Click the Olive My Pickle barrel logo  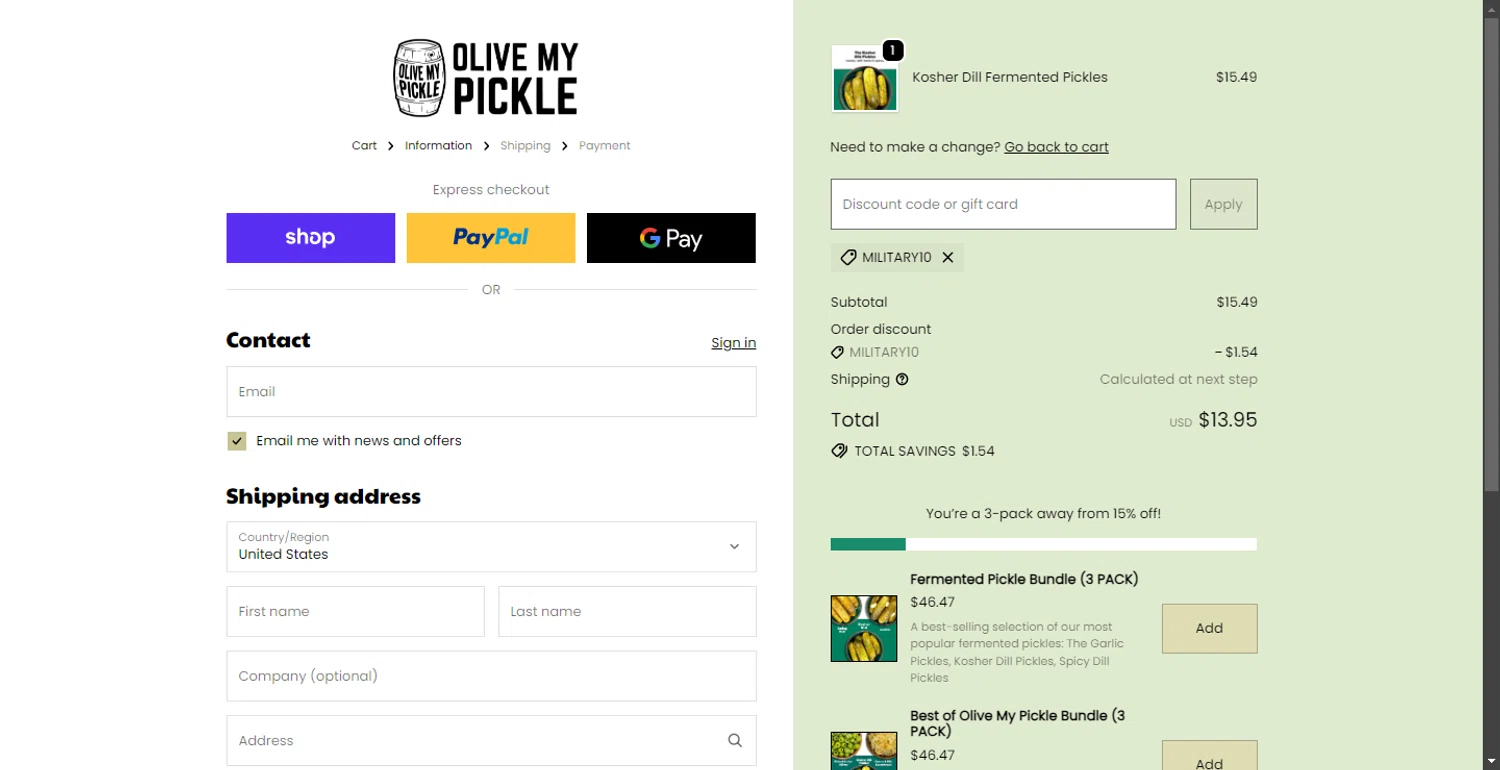(x=486, y=78)
